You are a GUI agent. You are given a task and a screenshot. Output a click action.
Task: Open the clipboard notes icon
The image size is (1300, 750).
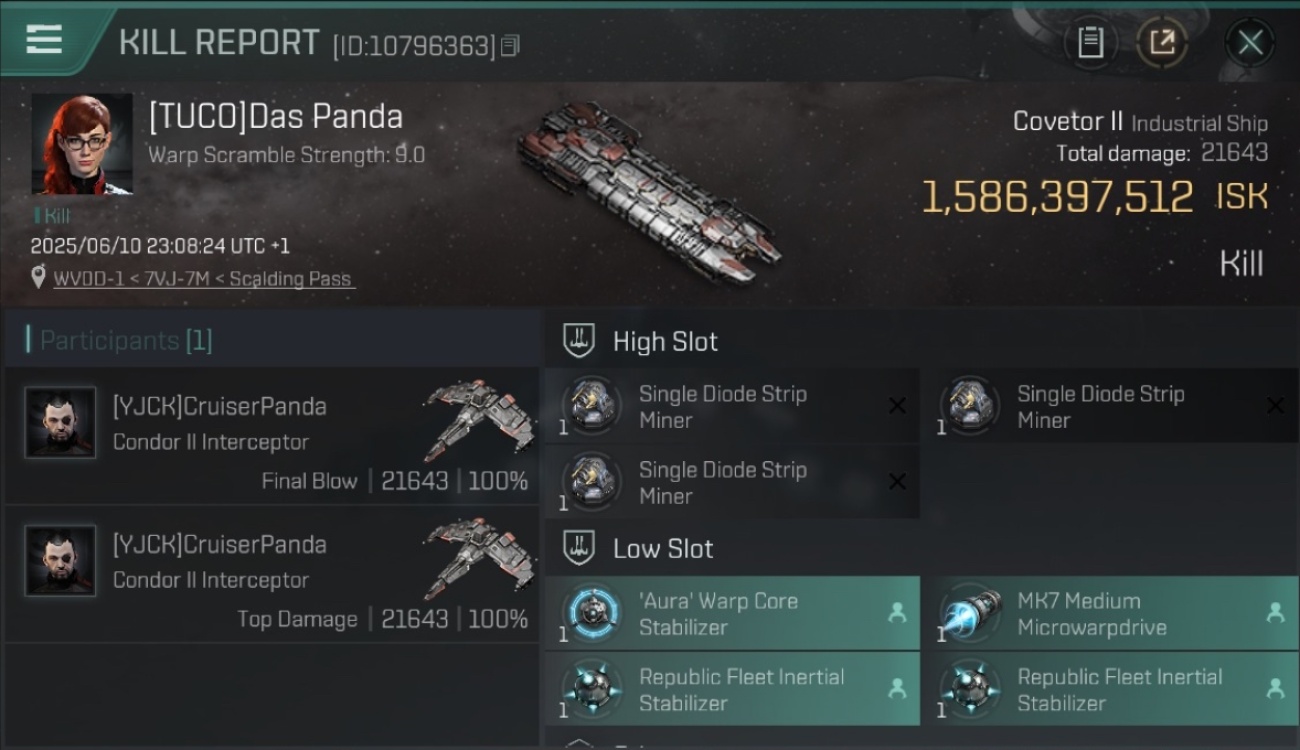click(1091, 42)
